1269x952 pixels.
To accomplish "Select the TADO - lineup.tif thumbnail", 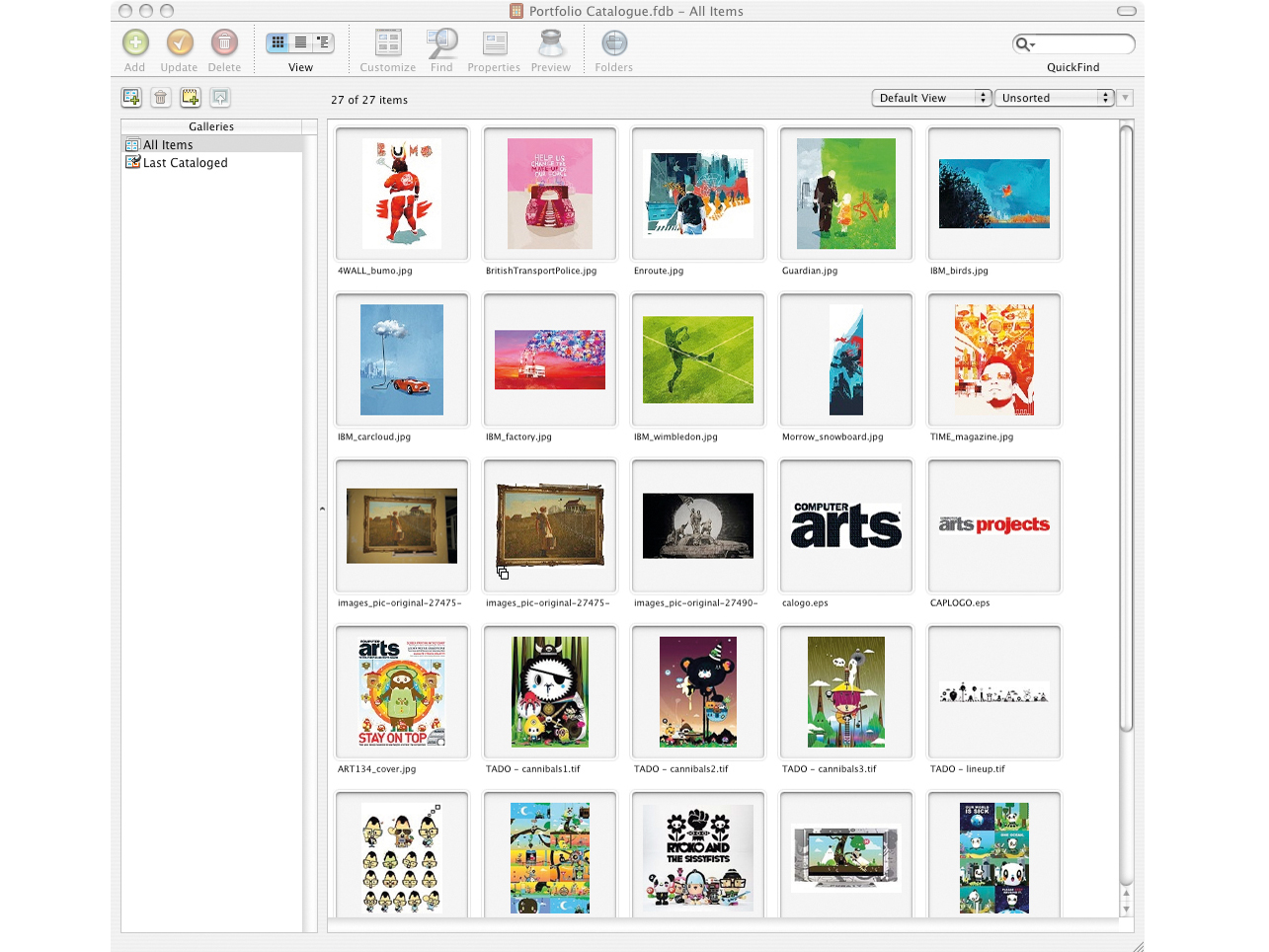I will (994, 691).
